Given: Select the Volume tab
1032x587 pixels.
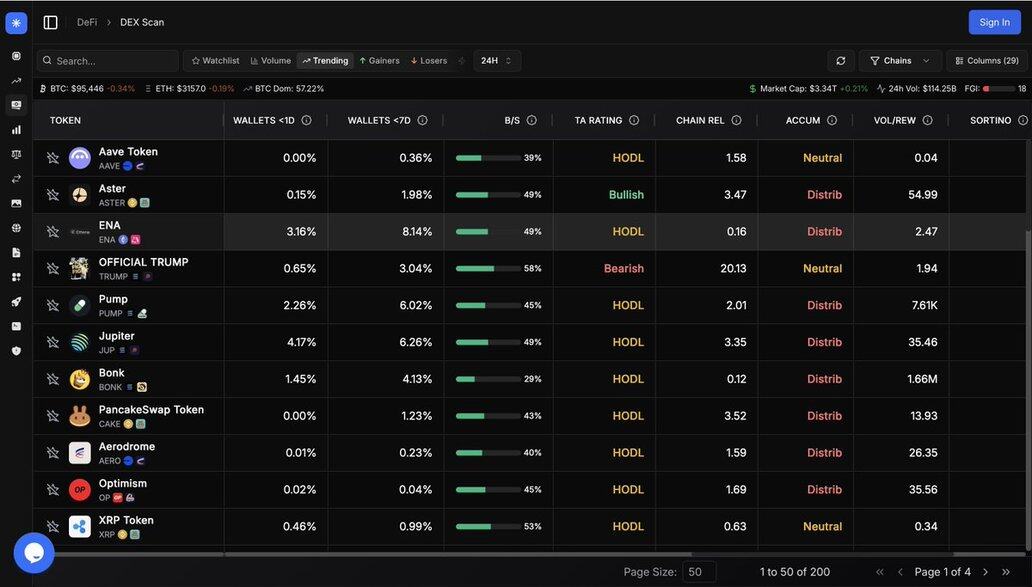Looking at the screenshot, I should click(x=270, y=61).
